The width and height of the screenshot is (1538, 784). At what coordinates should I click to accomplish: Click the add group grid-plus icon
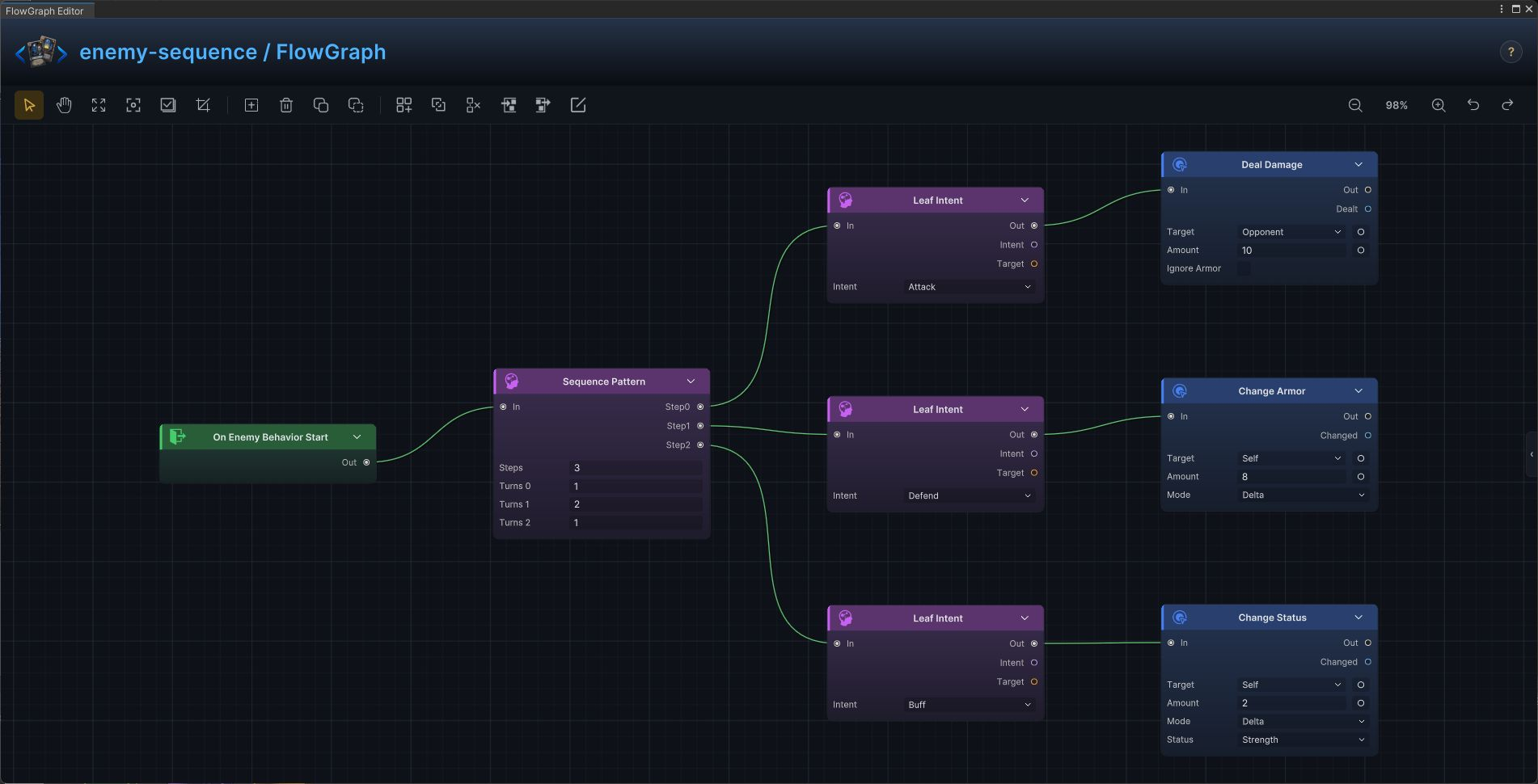click(404, 105)
